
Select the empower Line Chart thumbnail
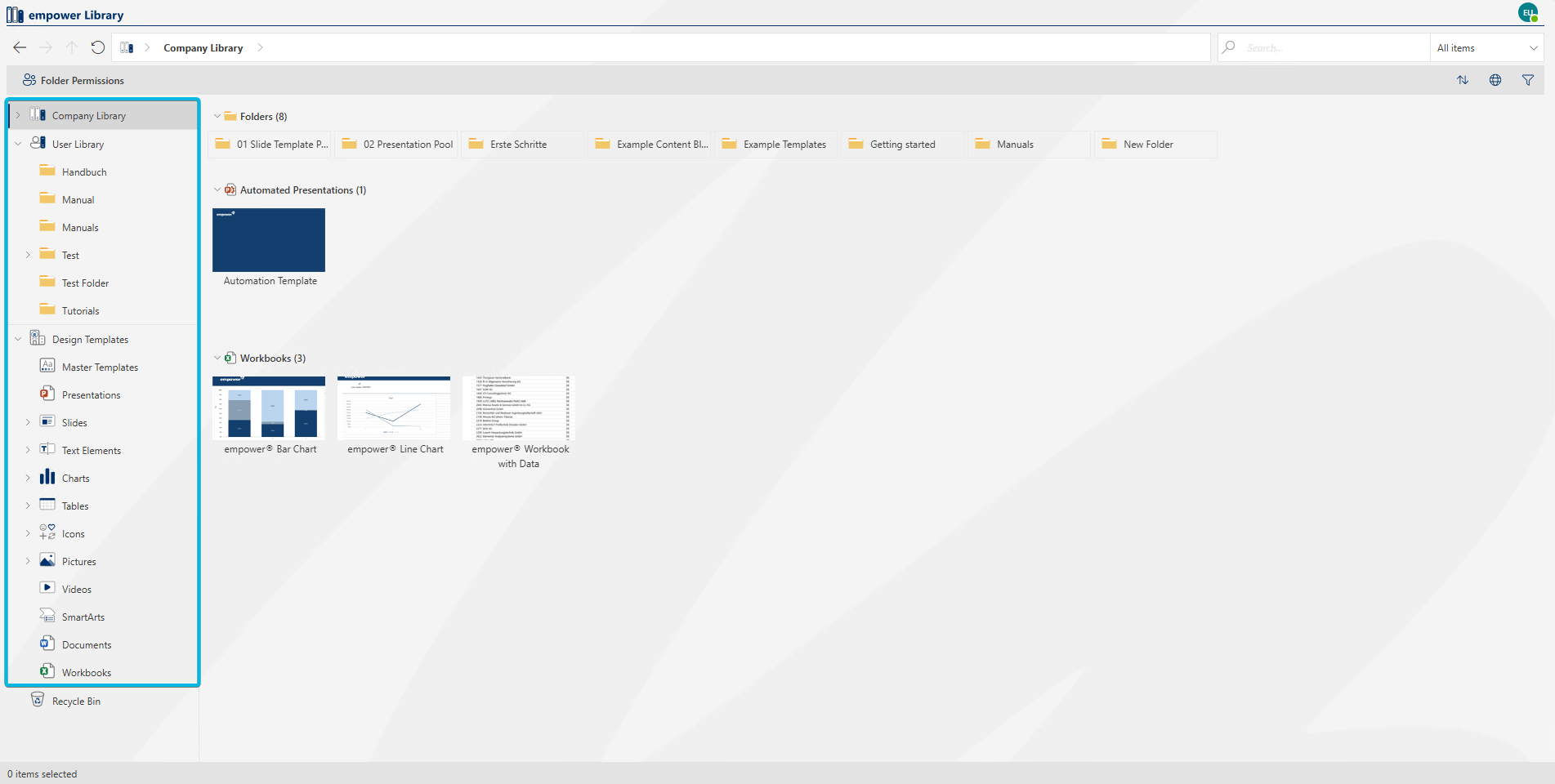[x=394, y=408]
